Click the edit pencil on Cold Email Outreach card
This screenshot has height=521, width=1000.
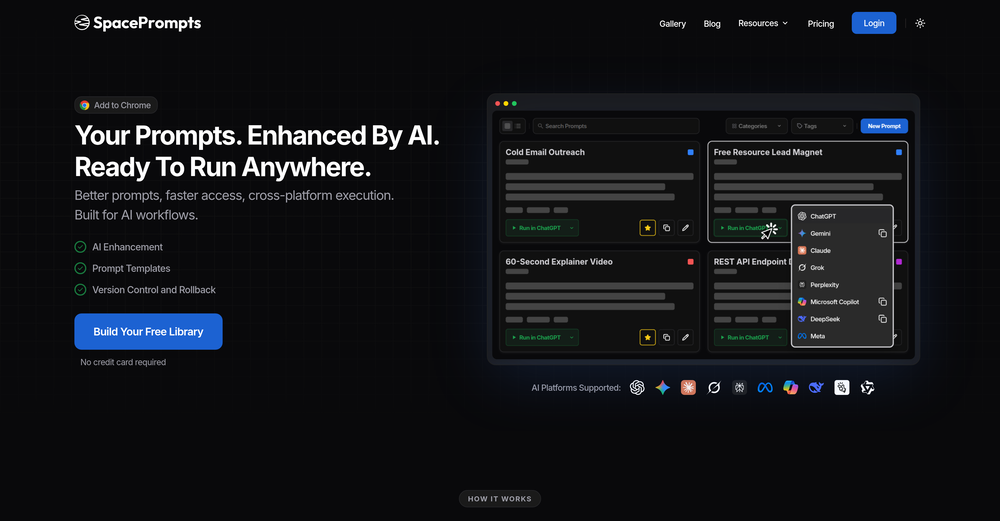685,228
